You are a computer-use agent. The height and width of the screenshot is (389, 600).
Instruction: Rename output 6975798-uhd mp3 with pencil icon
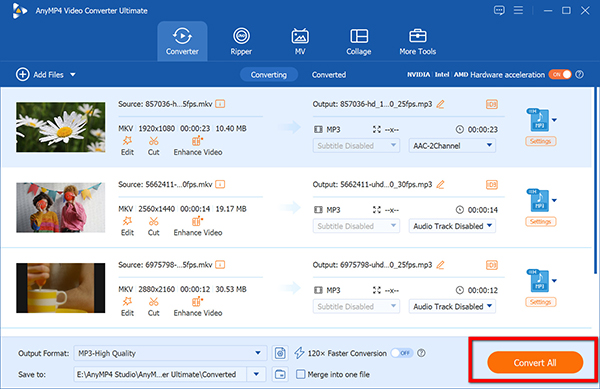pos(440,265)
